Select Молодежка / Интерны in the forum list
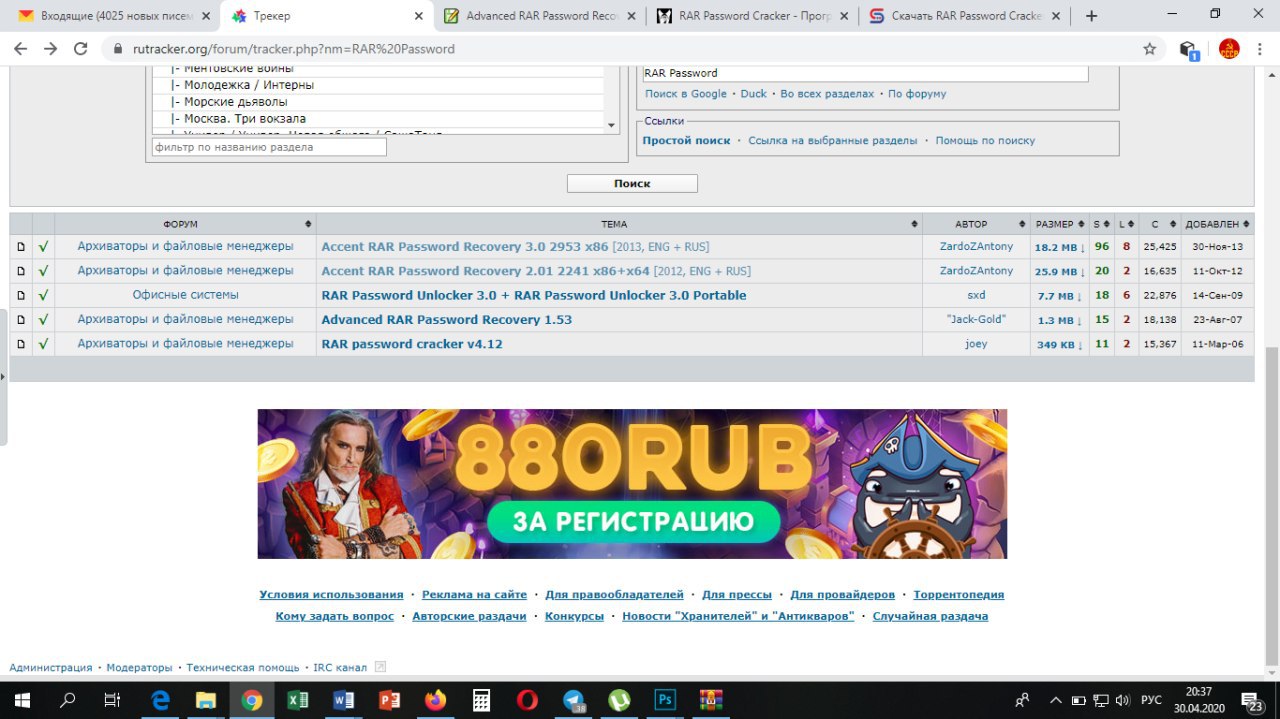 point(378,85)
